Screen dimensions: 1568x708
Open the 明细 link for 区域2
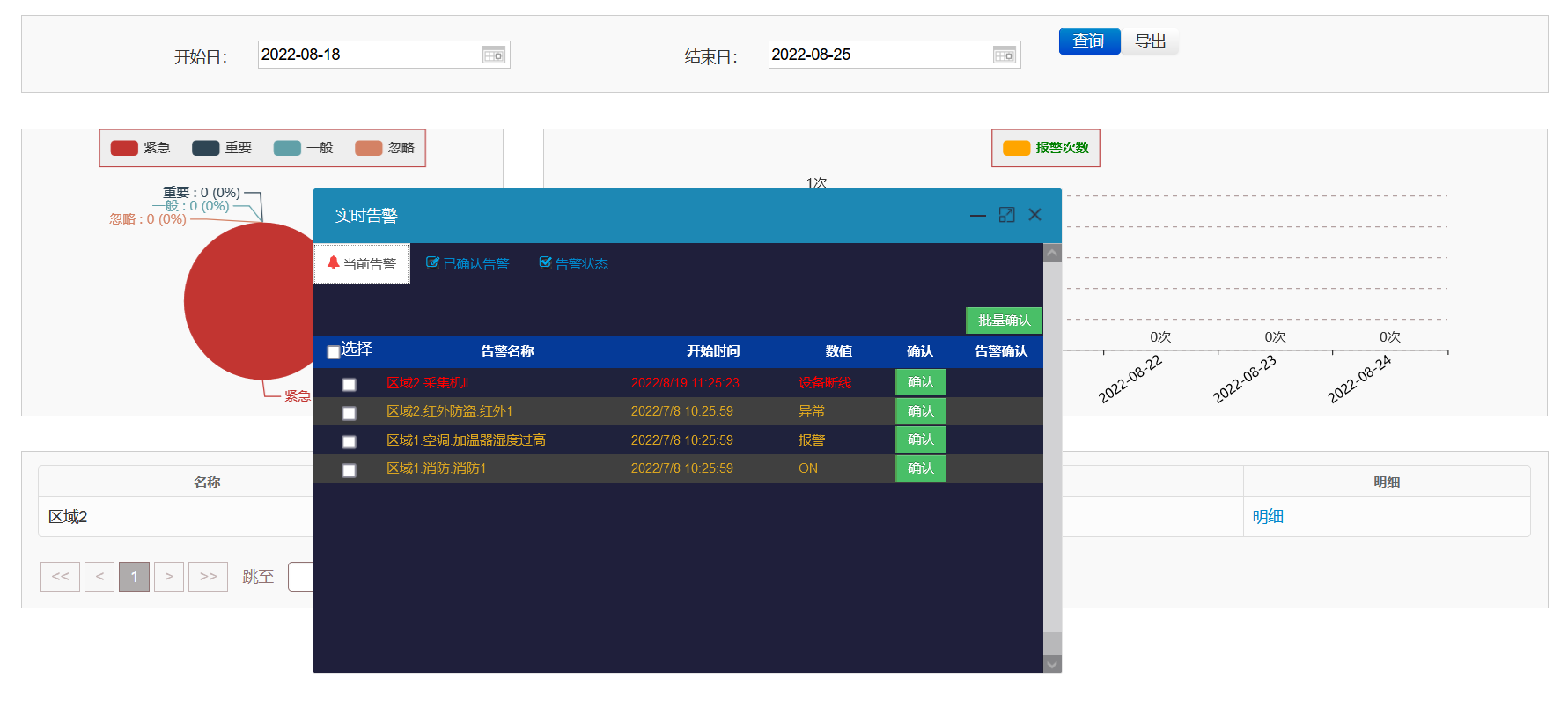[x=1268, y=517]
